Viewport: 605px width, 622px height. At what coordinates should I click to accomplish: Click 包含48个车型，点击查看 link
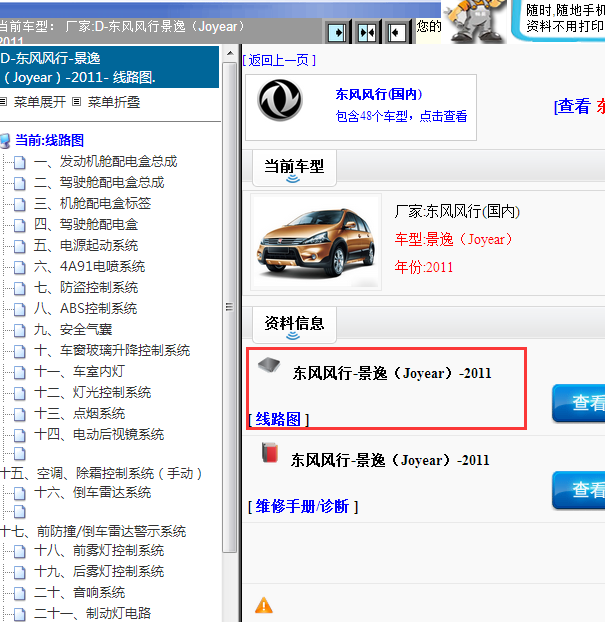coord(401,116)
